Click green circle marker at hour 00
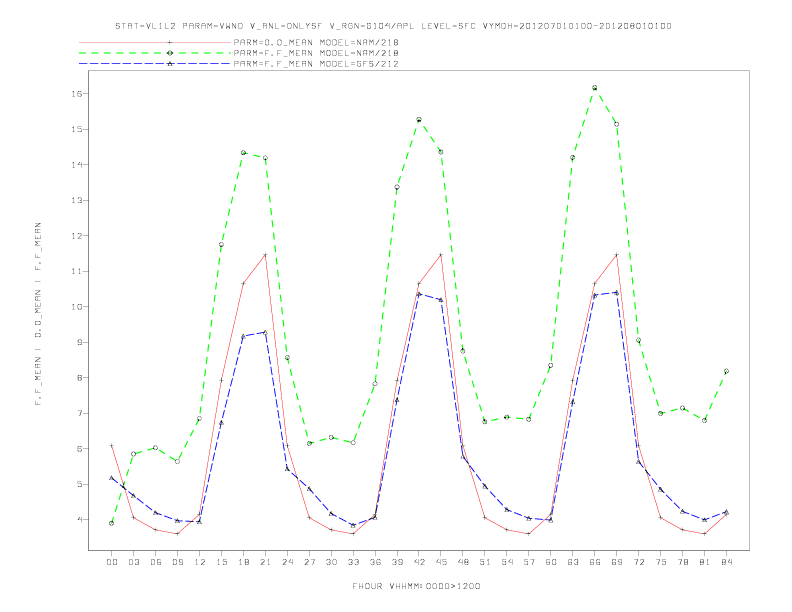 point(112,523)
